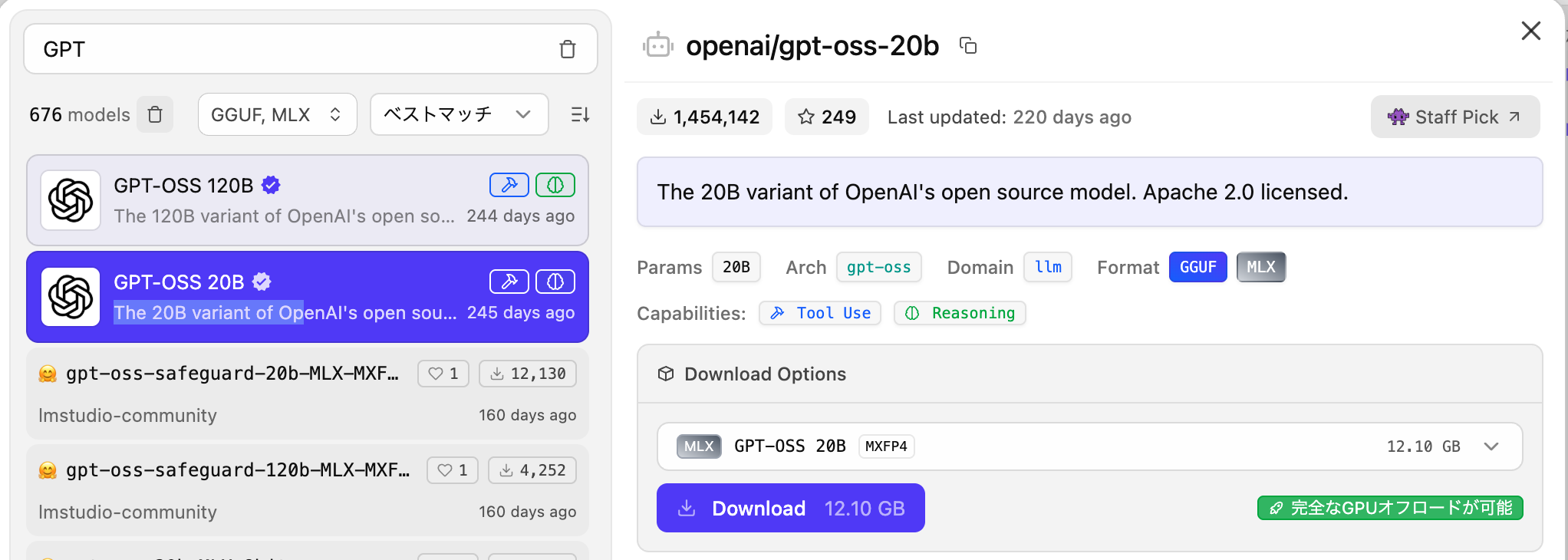Click the download count 1,454,142 badge
Image resolution: width=1568 pixels, height=560 pixels.
(704, 117)
